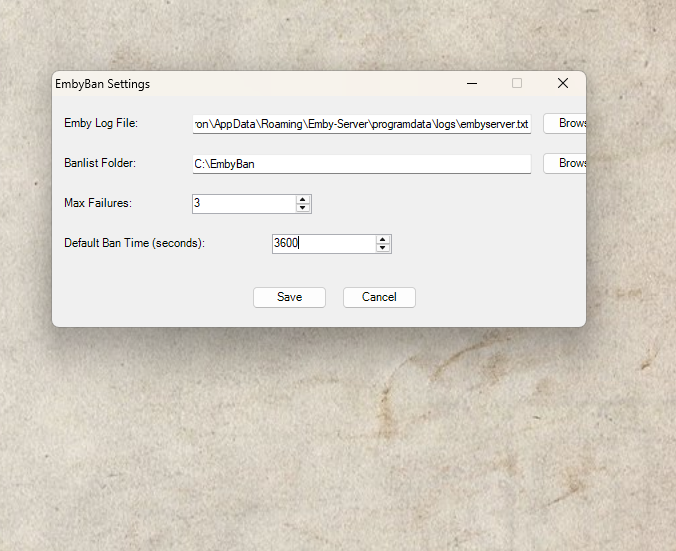Screen dimensions: 676x551
Task: Click the Banlist Folder label
Action: pyautogui.click(x=100, y=163)
